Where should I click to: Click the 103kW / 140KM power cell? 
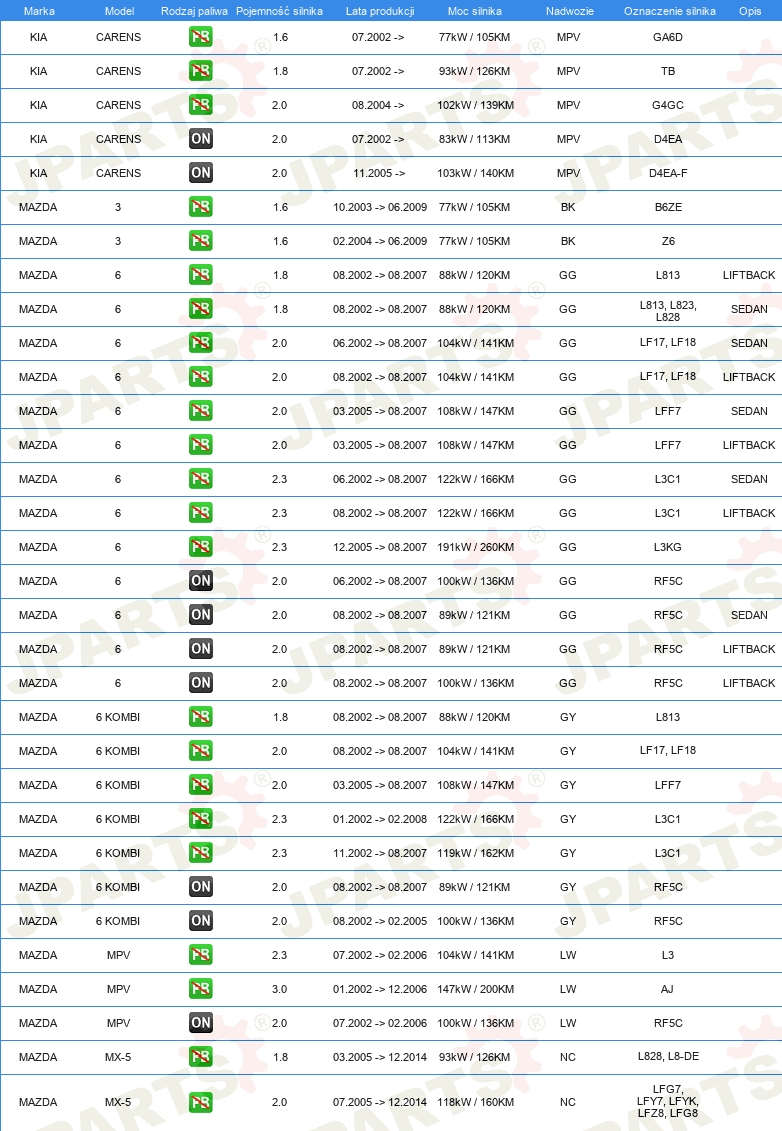tap(475, 173)
